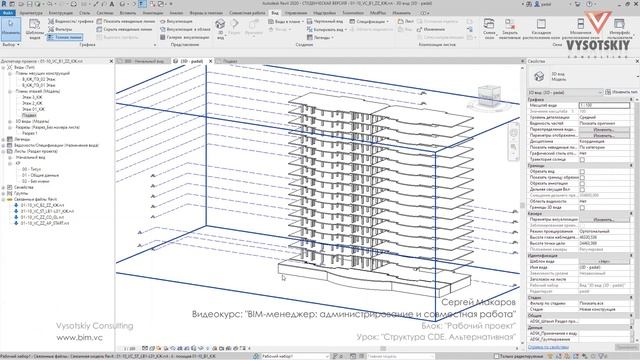Click Show Hidden Lines (Показать невидимые линии)
This screenshot has height=360, width=640.
tap(126, 21)
